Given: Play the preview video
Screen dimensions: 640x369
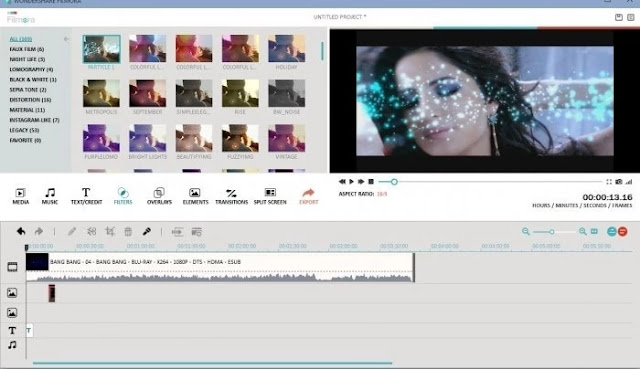Looking at the screenshot, I should (x=351, y=182).
